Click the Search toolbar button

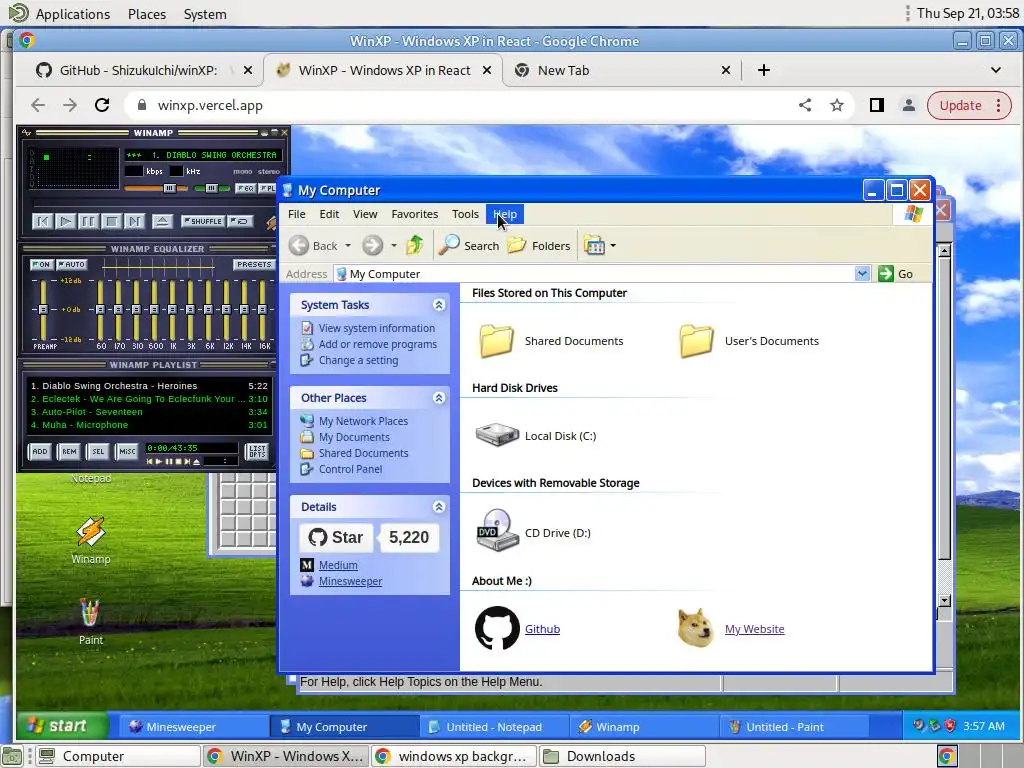point(470,246)
